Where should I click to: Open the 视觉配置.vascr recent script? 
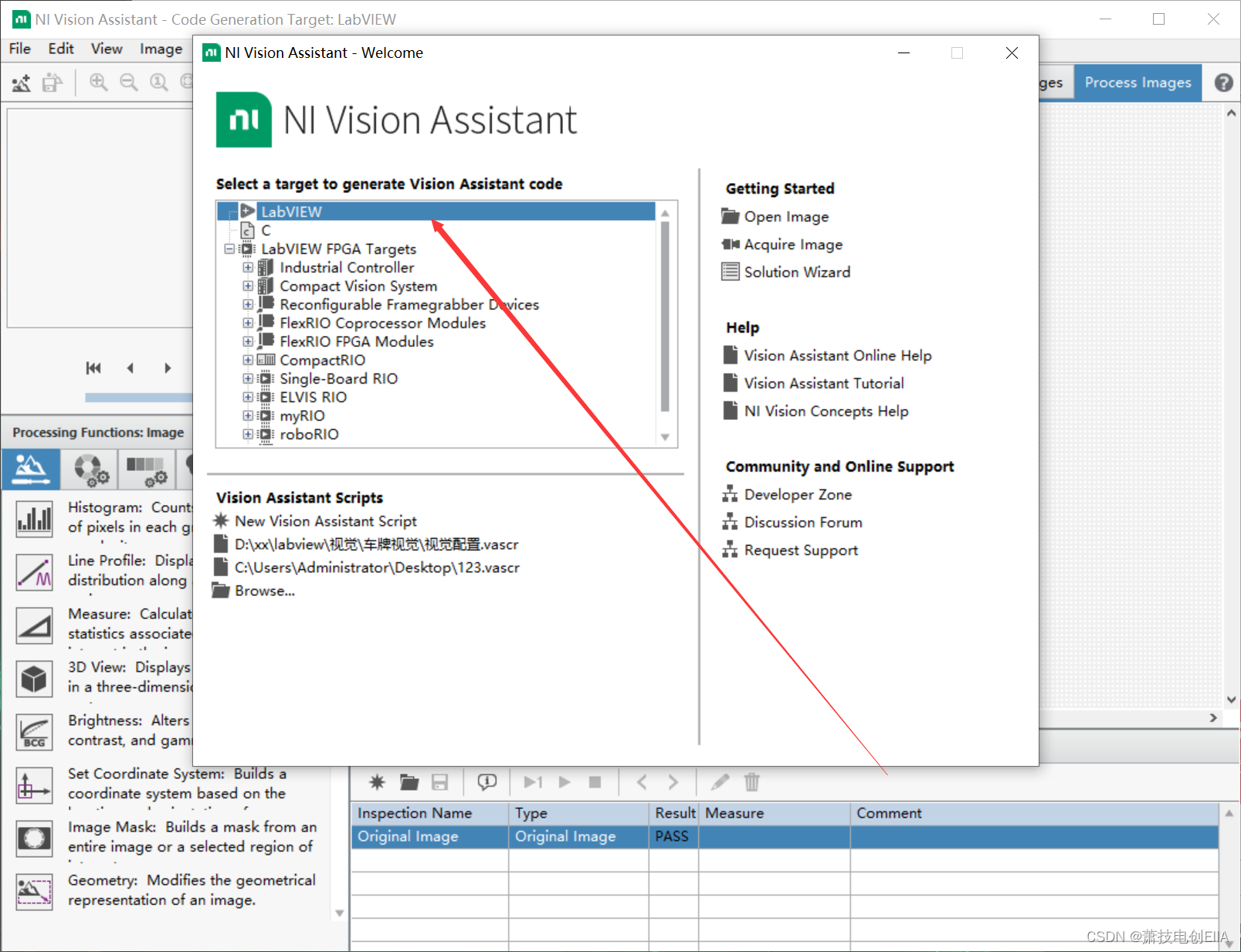point(376,544)
